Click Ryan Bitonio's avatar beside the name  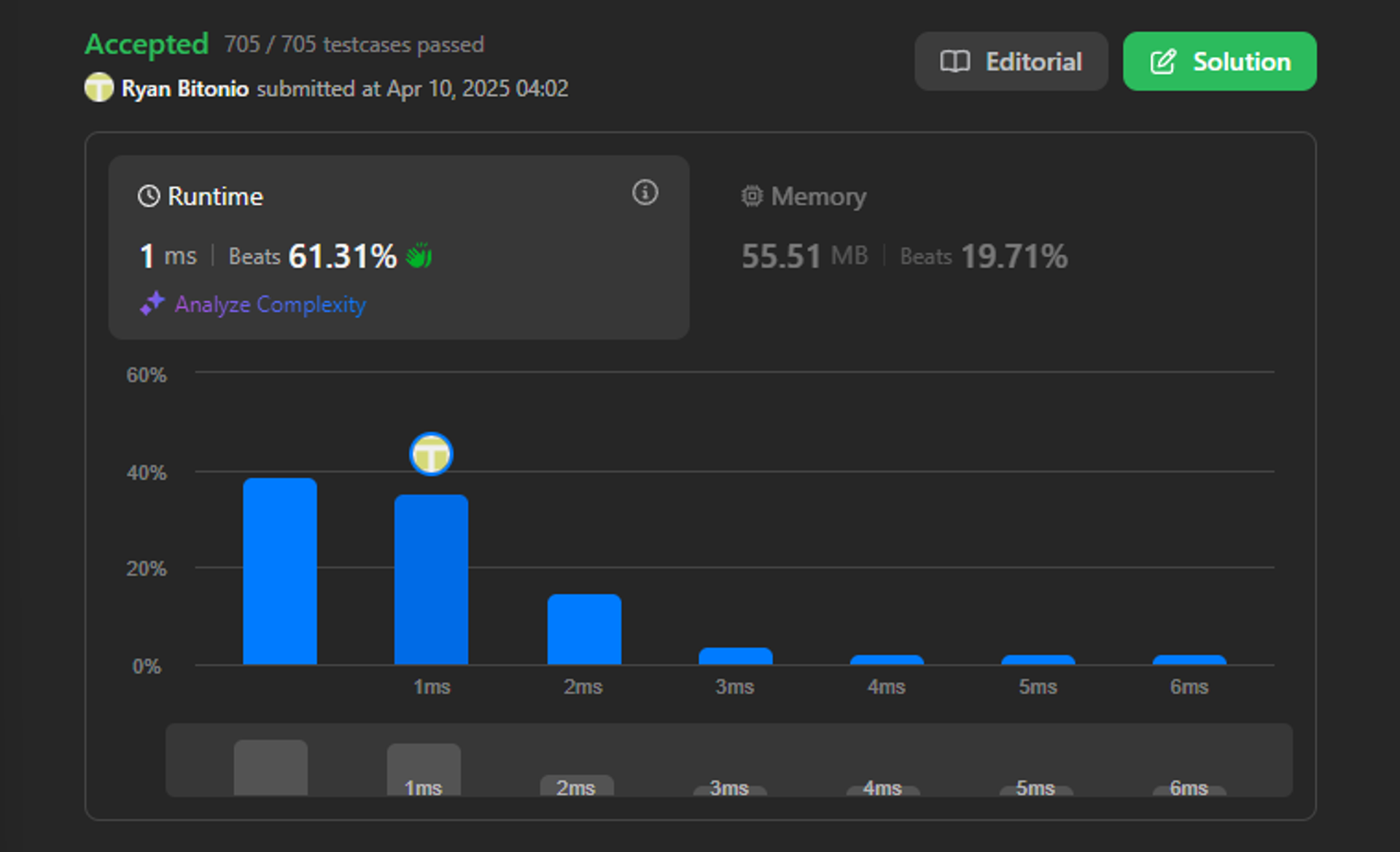coord(99,87)
